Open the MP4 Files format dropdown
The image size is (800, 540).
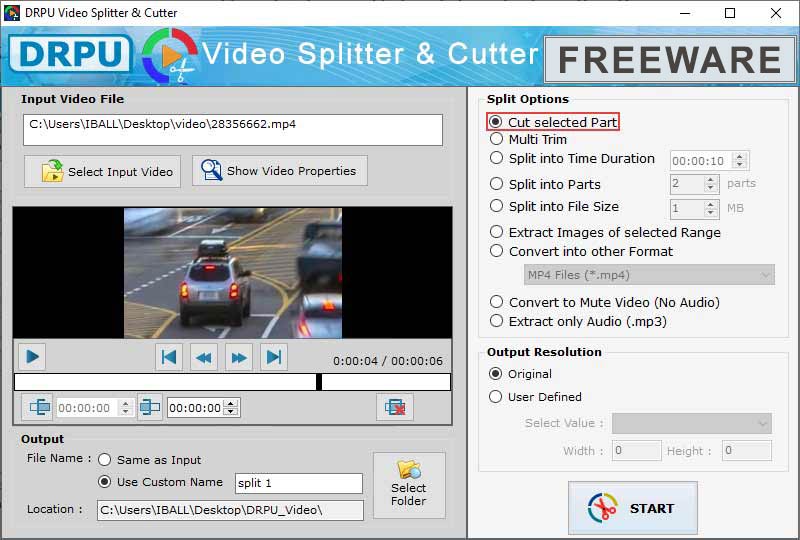pos(649,275)
